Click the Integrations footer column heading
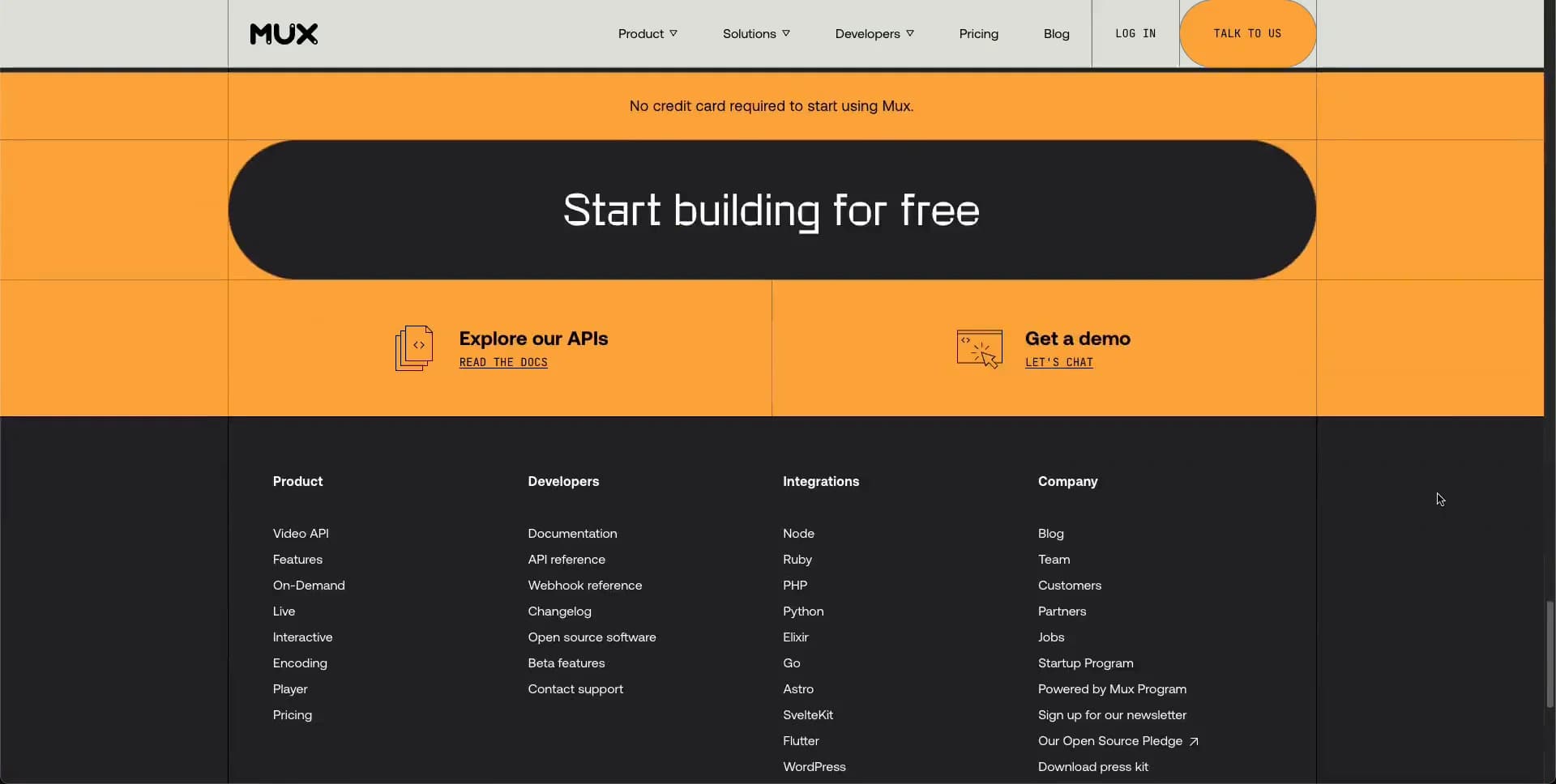Image resolution: width=1556 pixels, height=784 pixels. (820, 481)
